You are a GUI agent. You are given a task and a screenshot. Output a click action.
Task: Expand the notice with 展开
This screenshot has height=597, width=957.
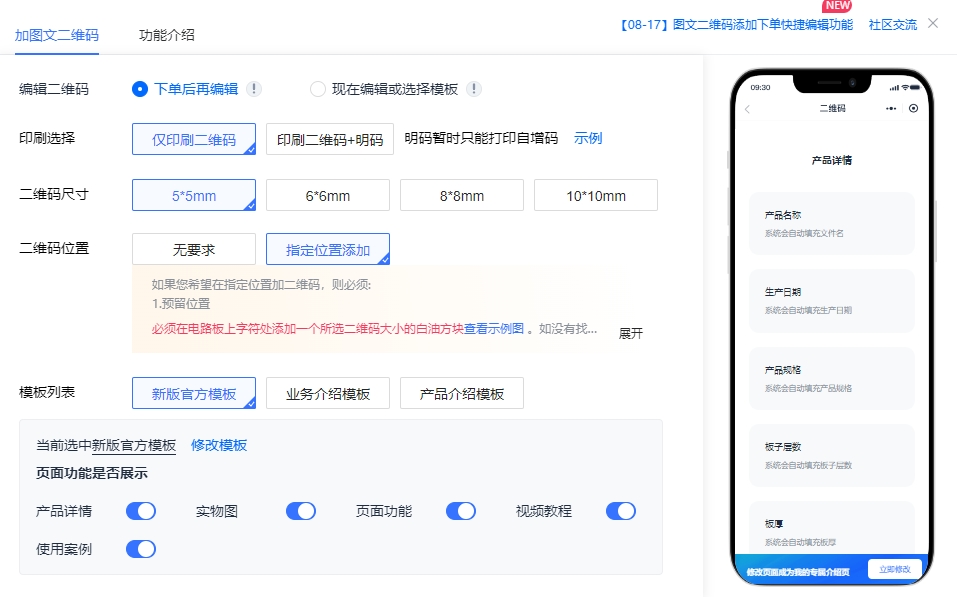630,333
